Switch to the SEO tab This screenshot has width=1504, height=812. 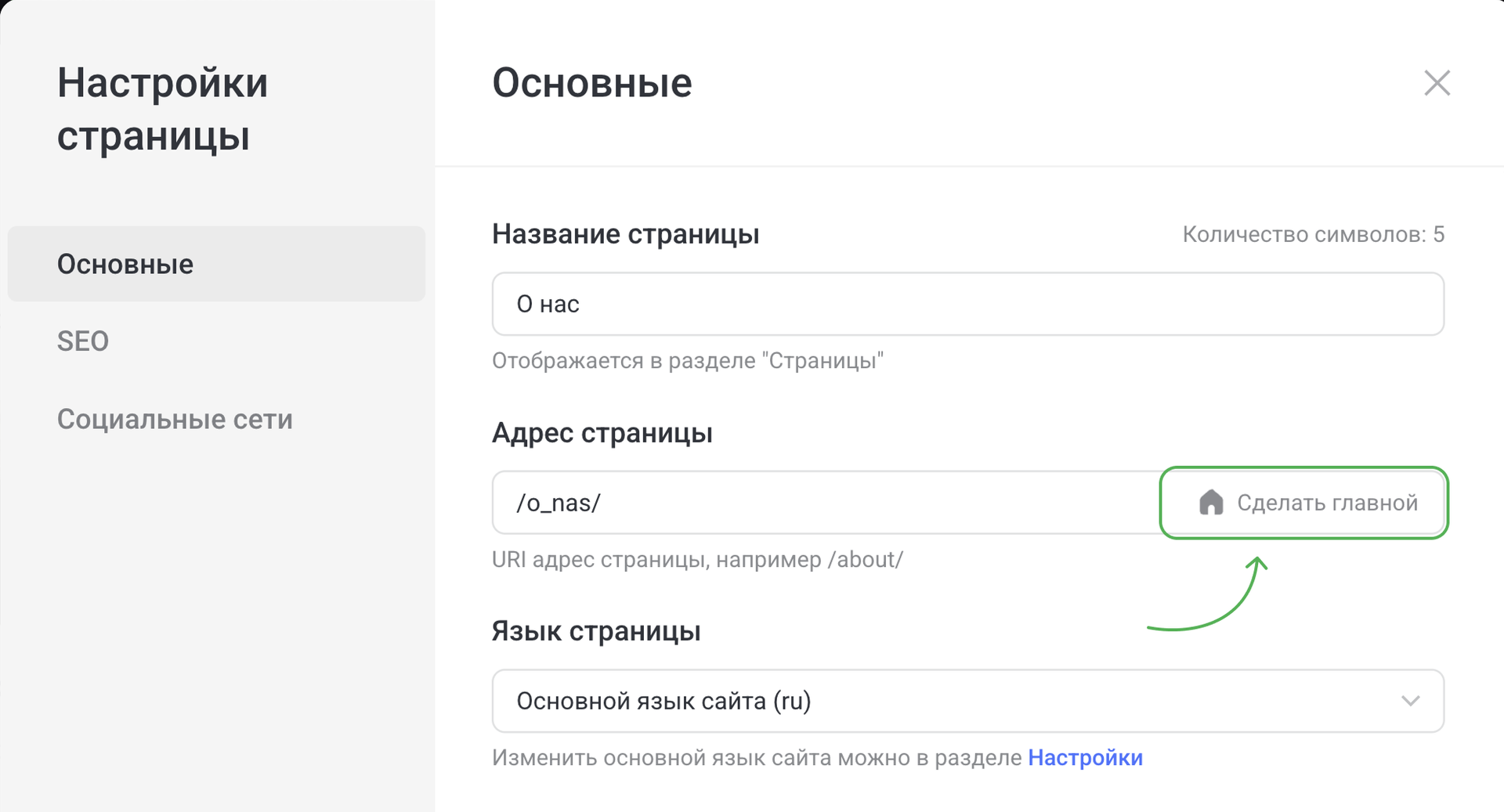pos(83,341)
